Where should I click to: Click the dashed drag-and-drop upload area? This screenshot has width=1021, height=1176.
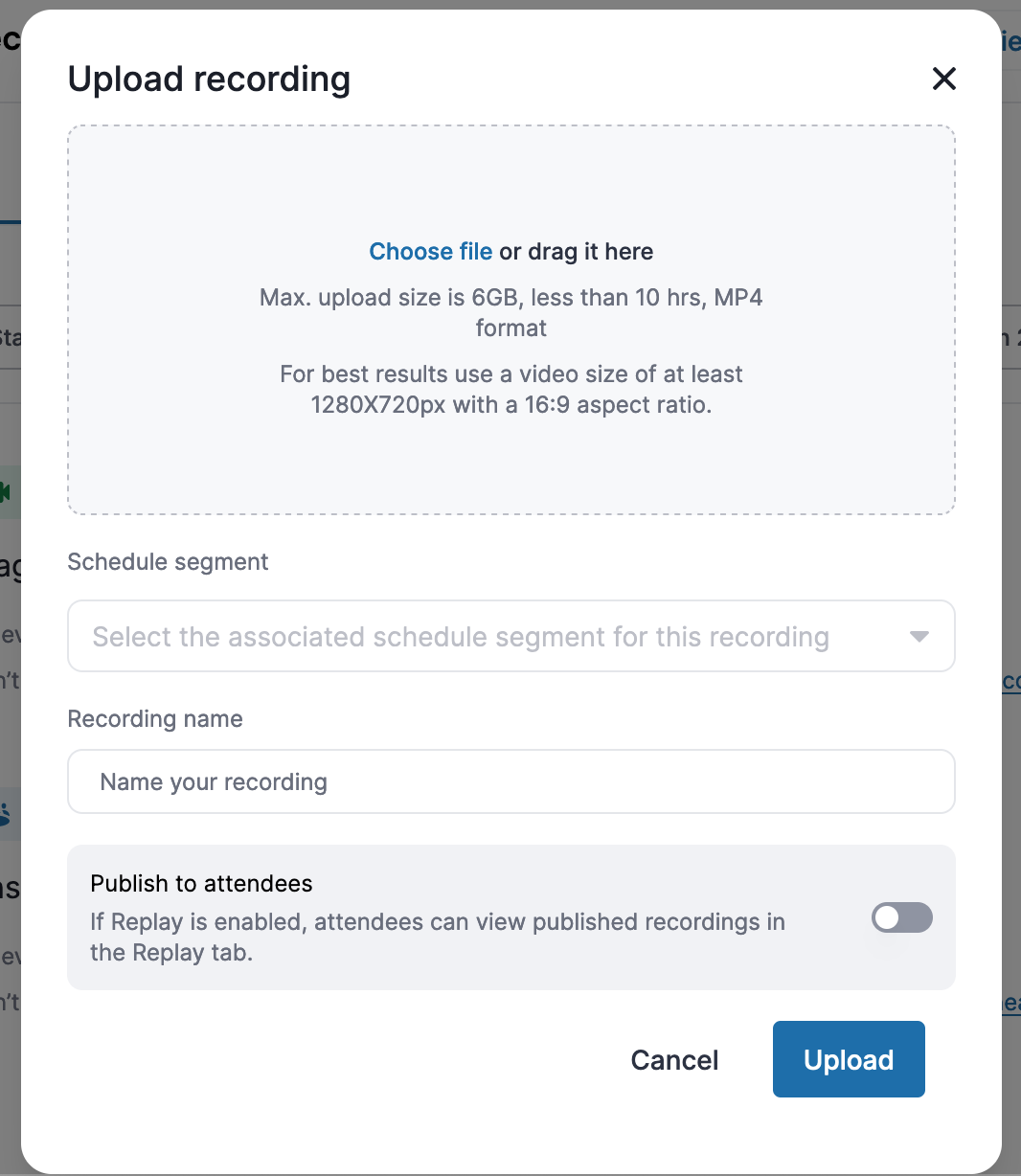(511, 320)
